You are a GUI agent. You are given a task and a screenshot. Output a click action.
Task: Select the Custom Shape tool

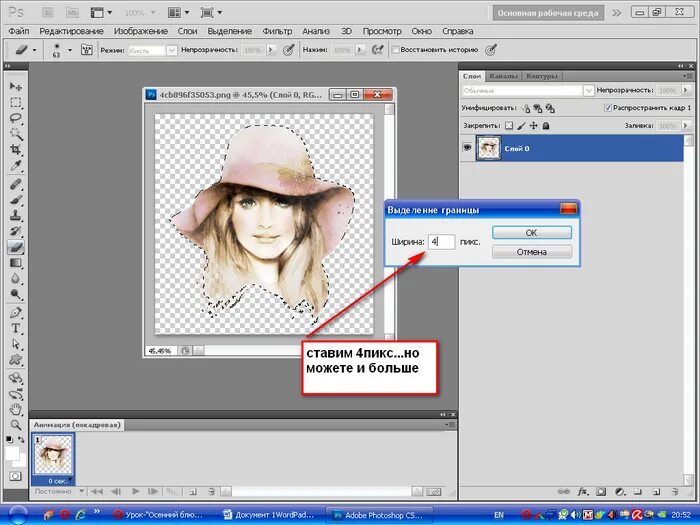(16, 360)
